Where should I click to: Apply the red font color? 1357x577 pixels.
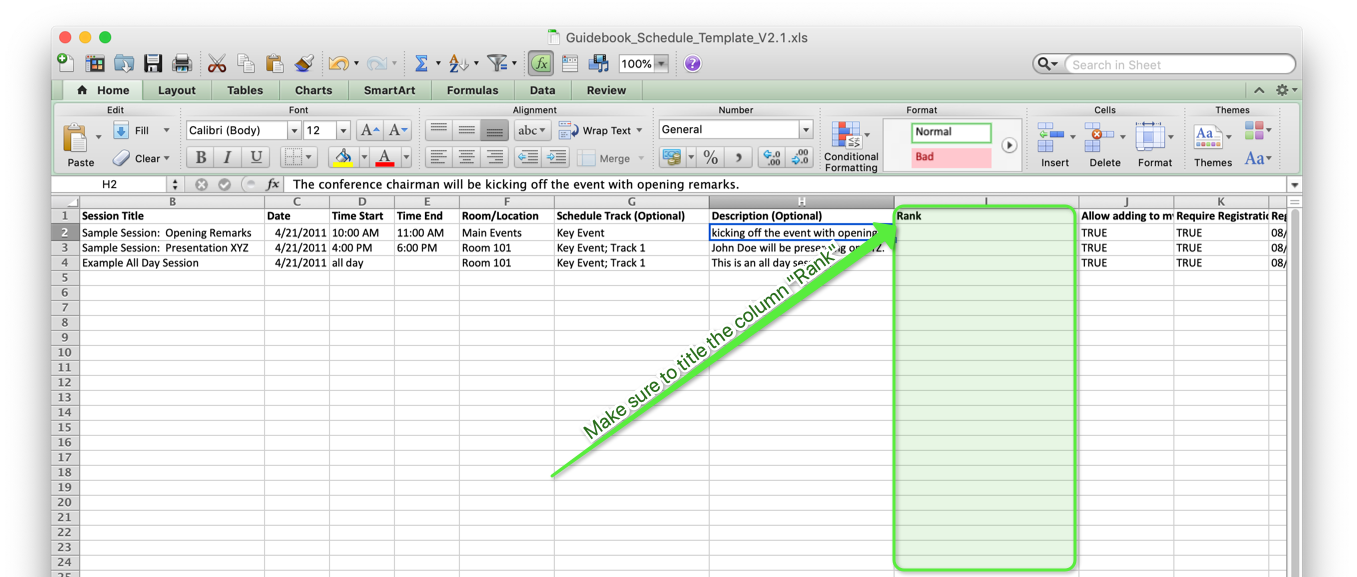pyautogui.click(x=384, y=157)
